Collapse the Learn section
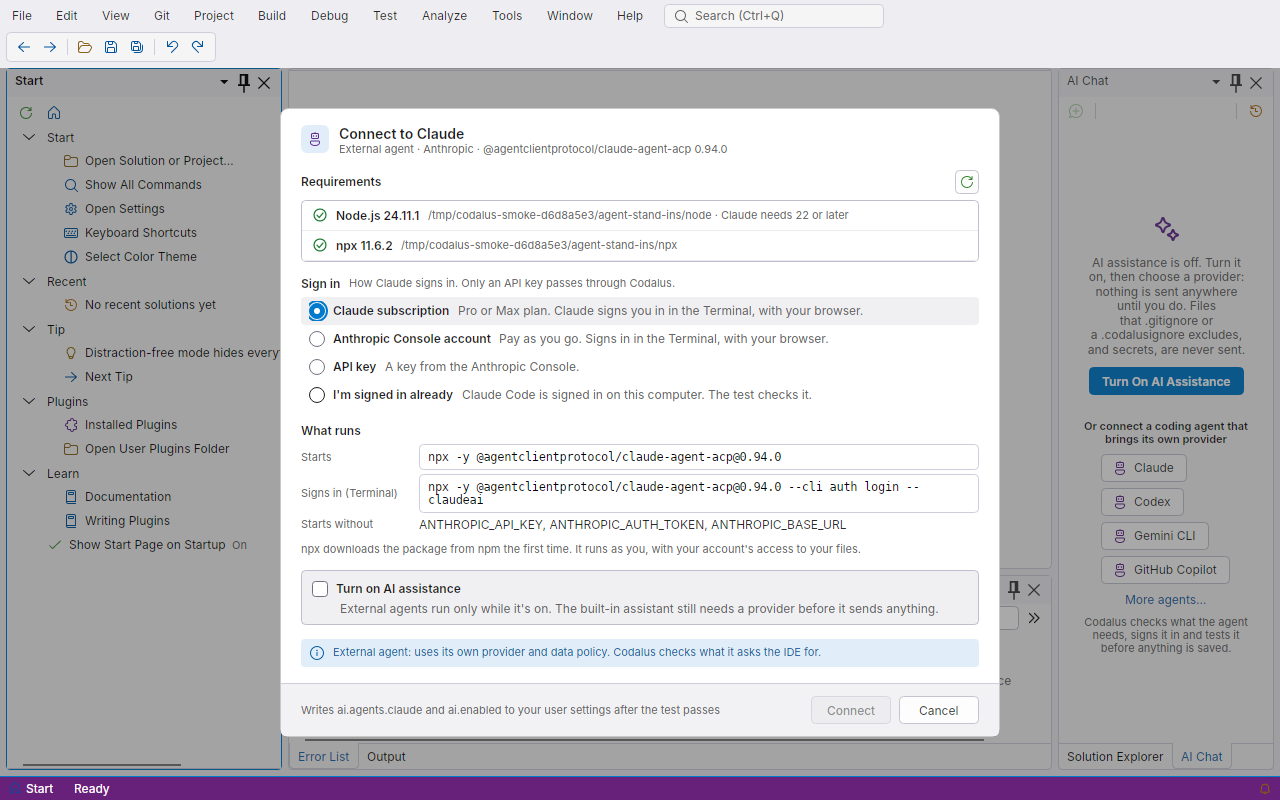 (x=29, y=473)
